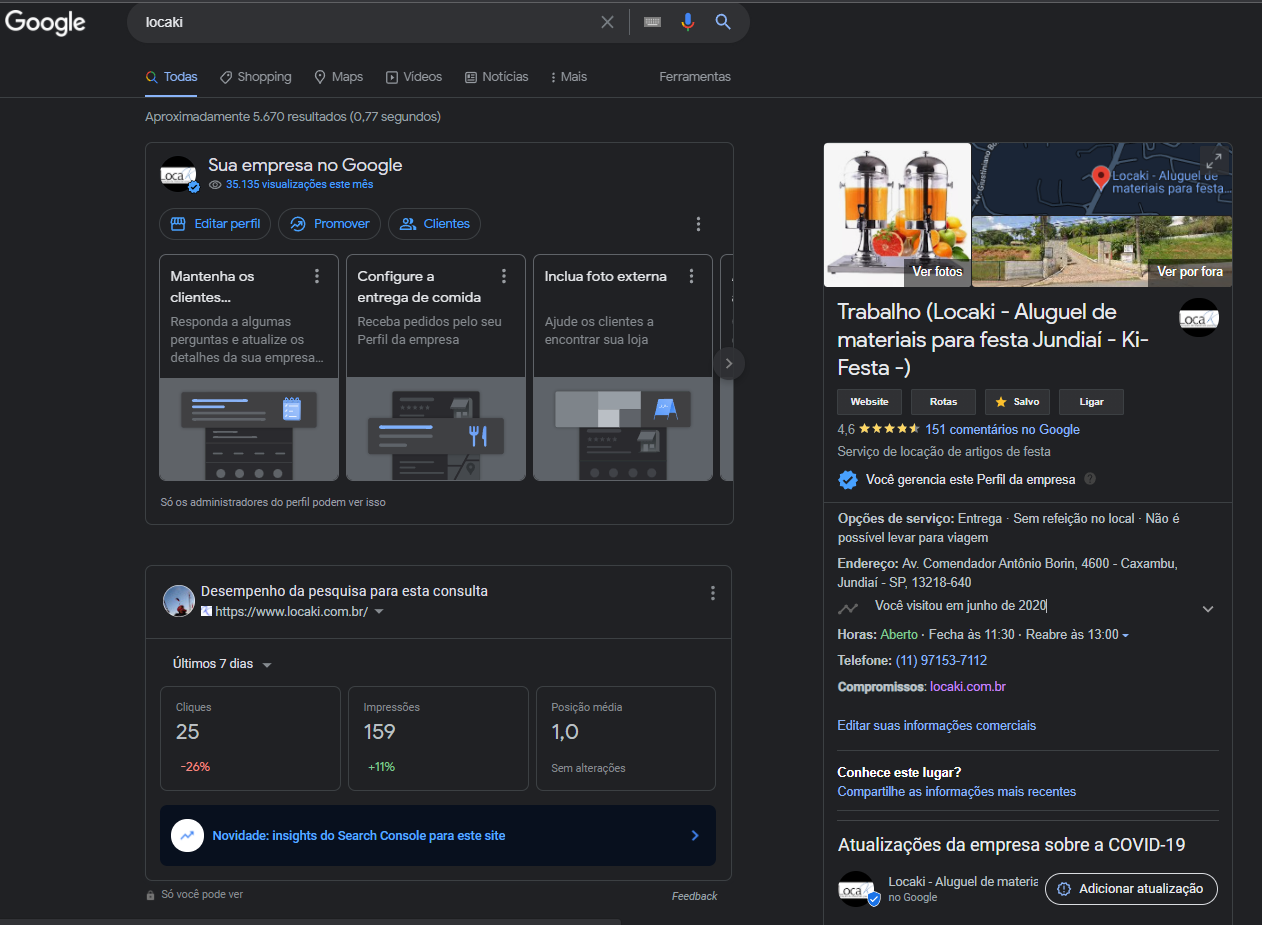Open the Últimos 7 dias dropdown
The width and height of the screenshot is (1262, 925).
pyautogui.click(x=222, y=664)
